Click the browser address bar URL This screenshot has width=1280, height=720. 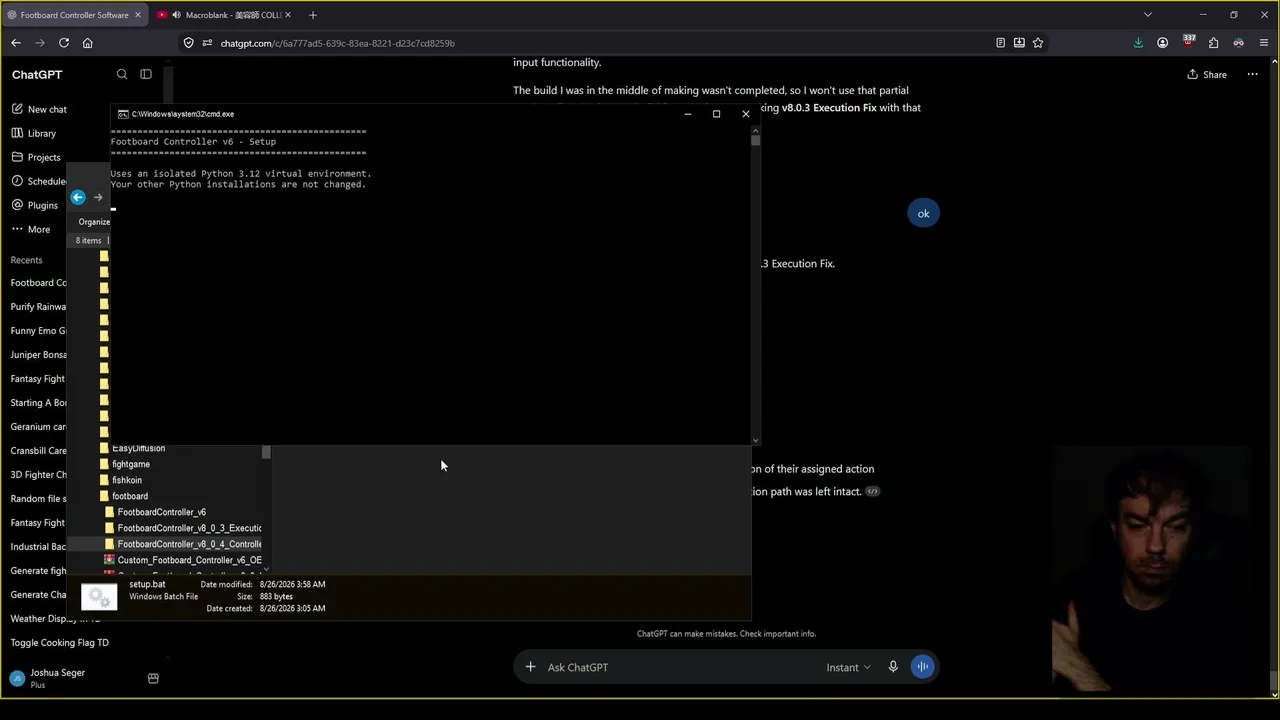click(338, 43)
